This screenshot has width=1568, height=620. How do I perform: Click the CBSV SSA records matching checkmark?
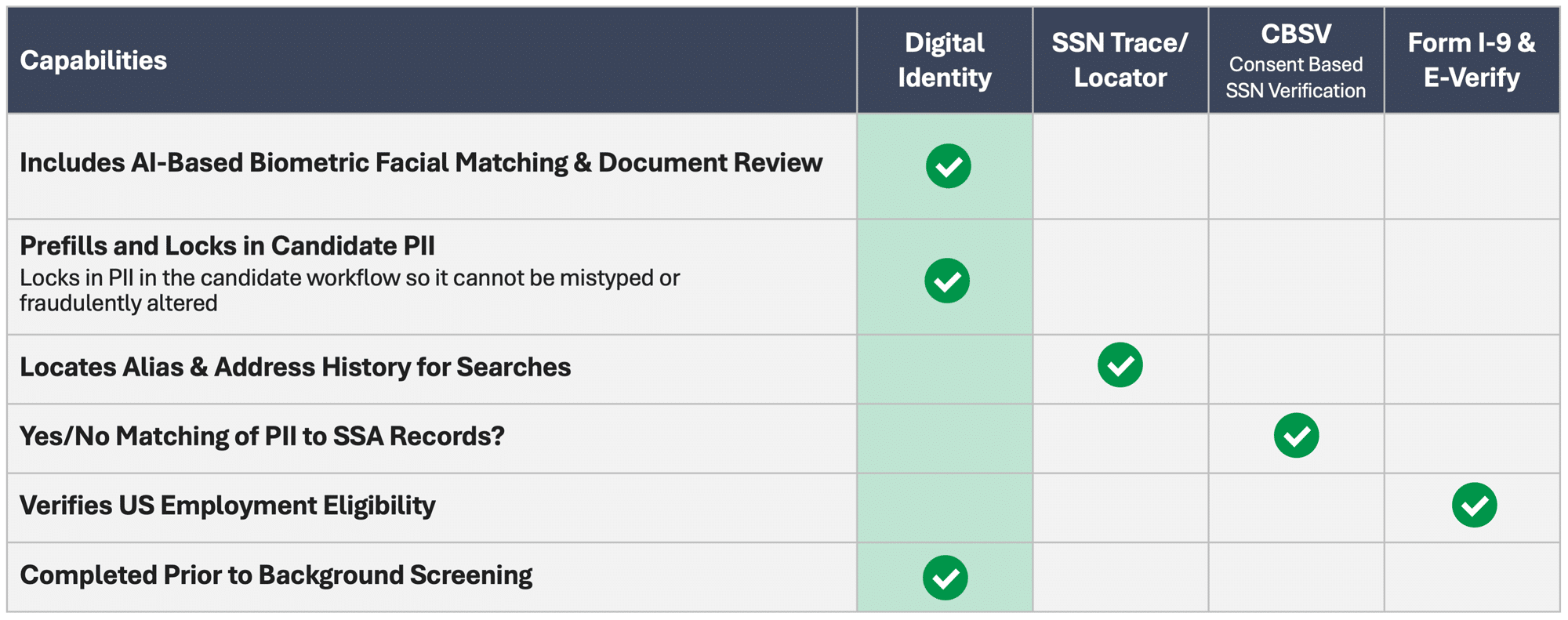click(1296, 435)
